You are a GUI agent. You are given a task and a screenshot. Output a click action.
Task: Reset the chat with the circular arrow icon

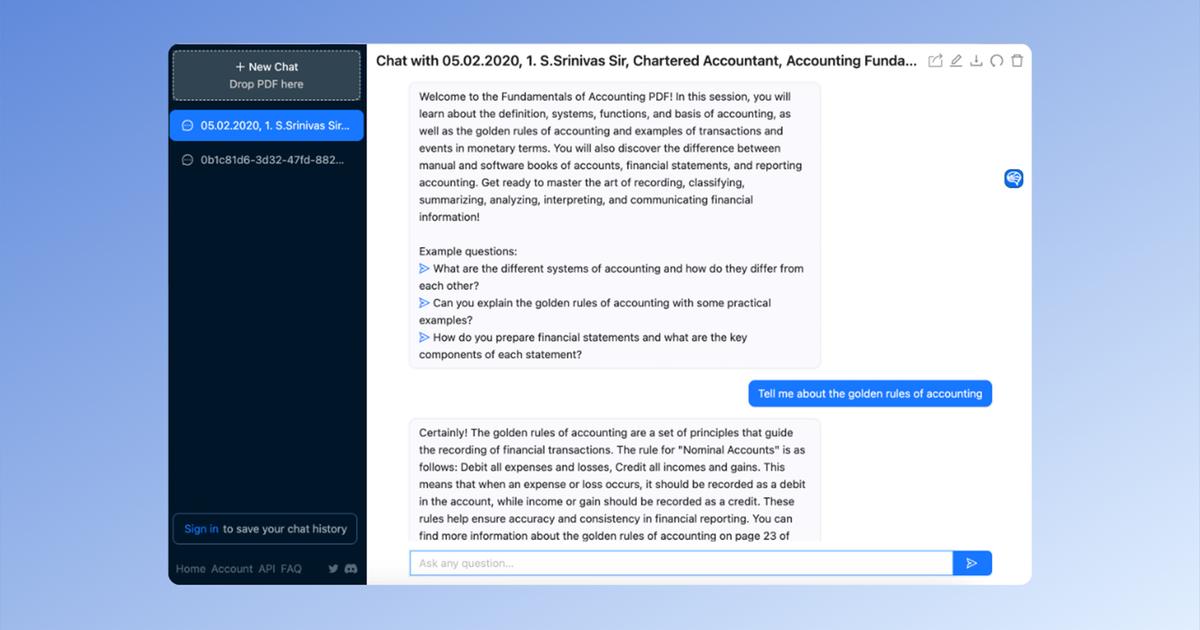pos(997,61)
